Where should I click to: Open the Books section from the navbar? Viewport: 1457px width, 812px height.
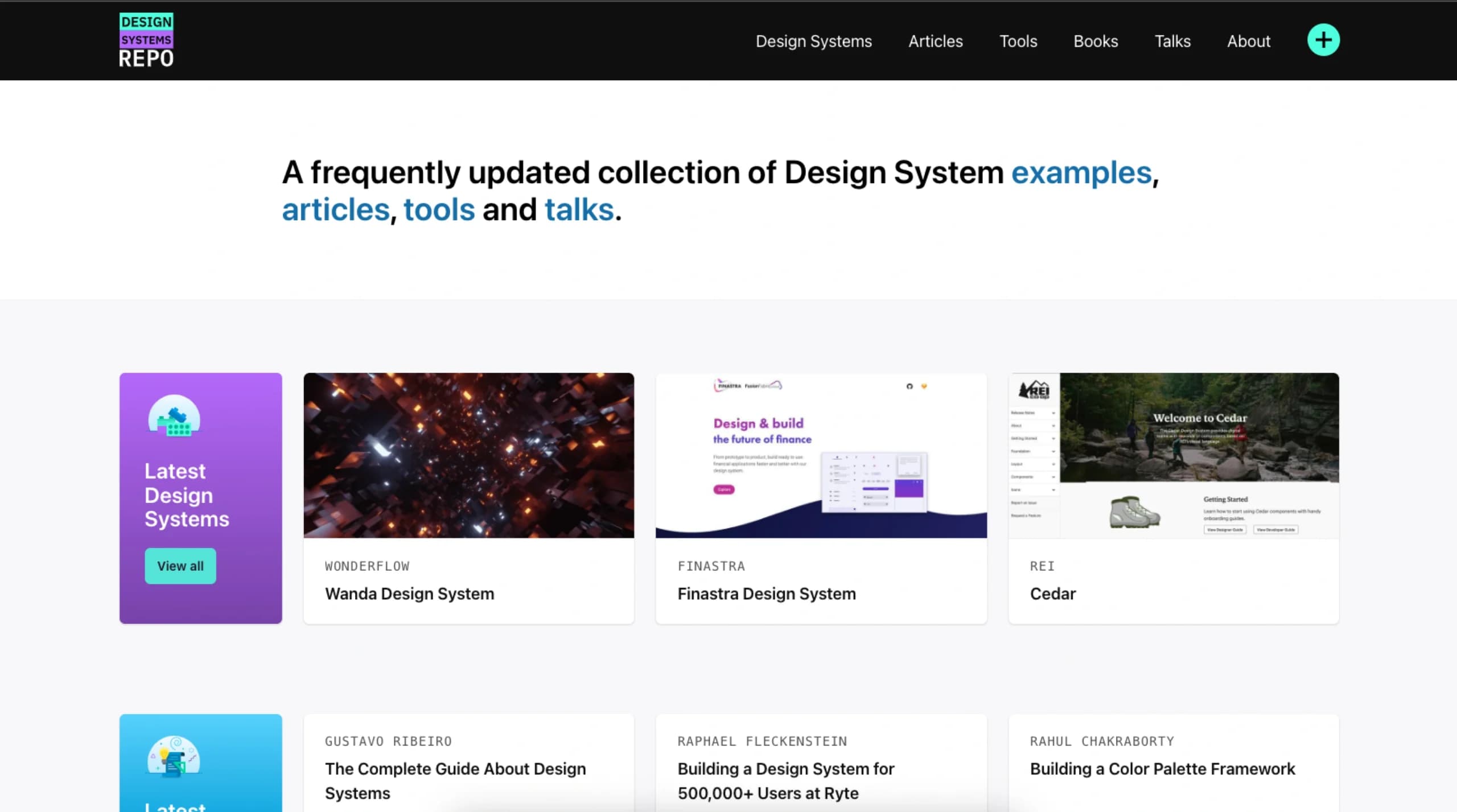click(x=1095, y=41)
